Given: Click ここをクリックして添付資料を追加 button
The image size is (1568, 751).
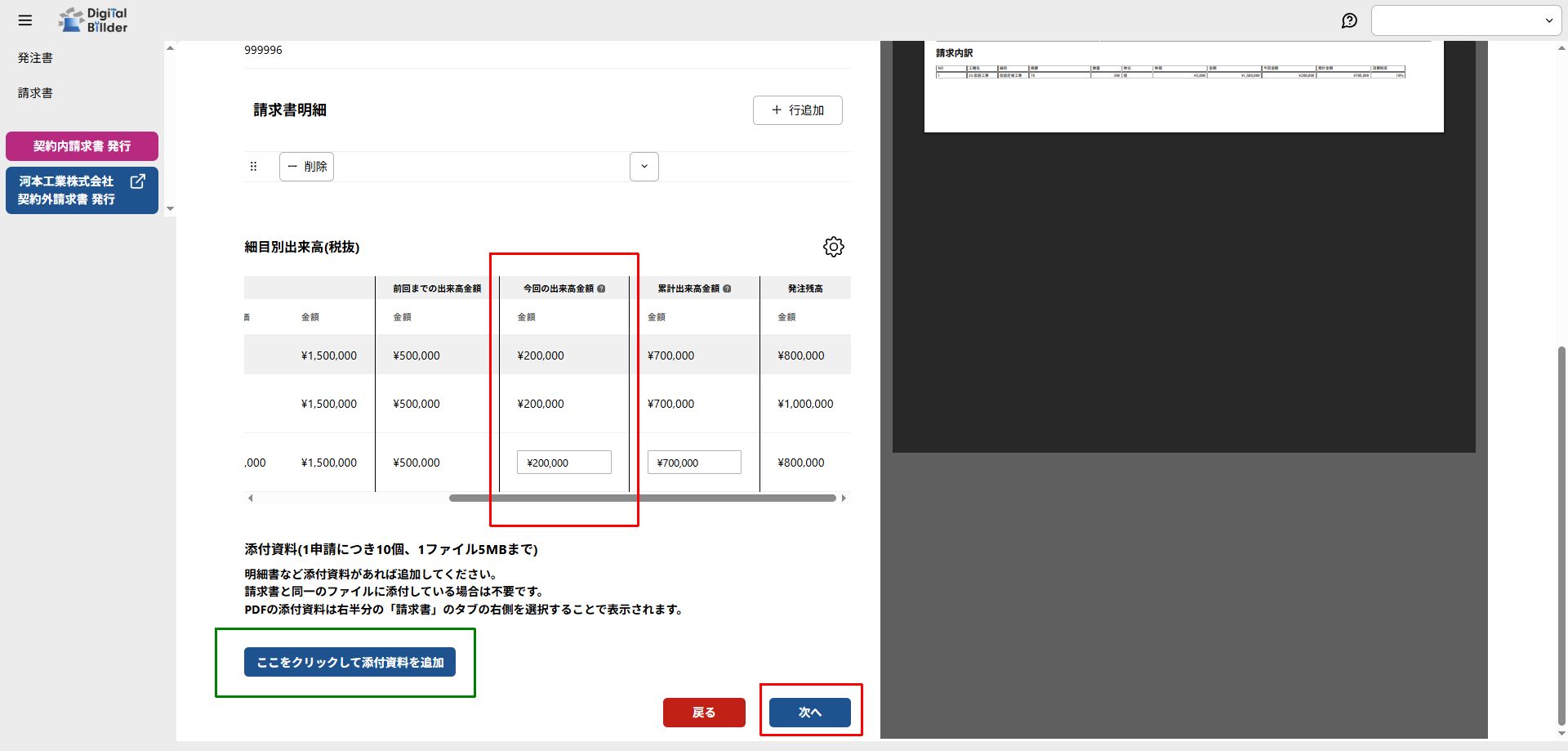Looking at the screenshot, I should [350, 662].
